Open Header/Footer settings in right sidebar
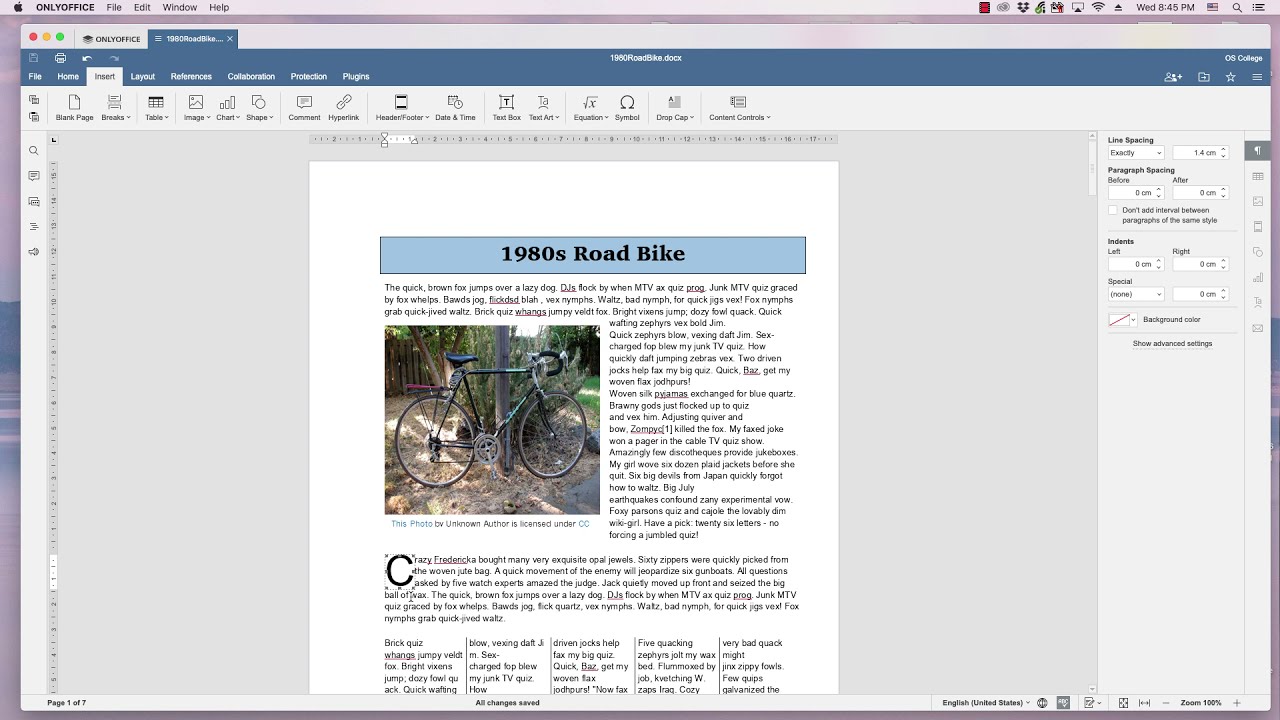Screen dimensions: 1280x720 coord(1257,227)
